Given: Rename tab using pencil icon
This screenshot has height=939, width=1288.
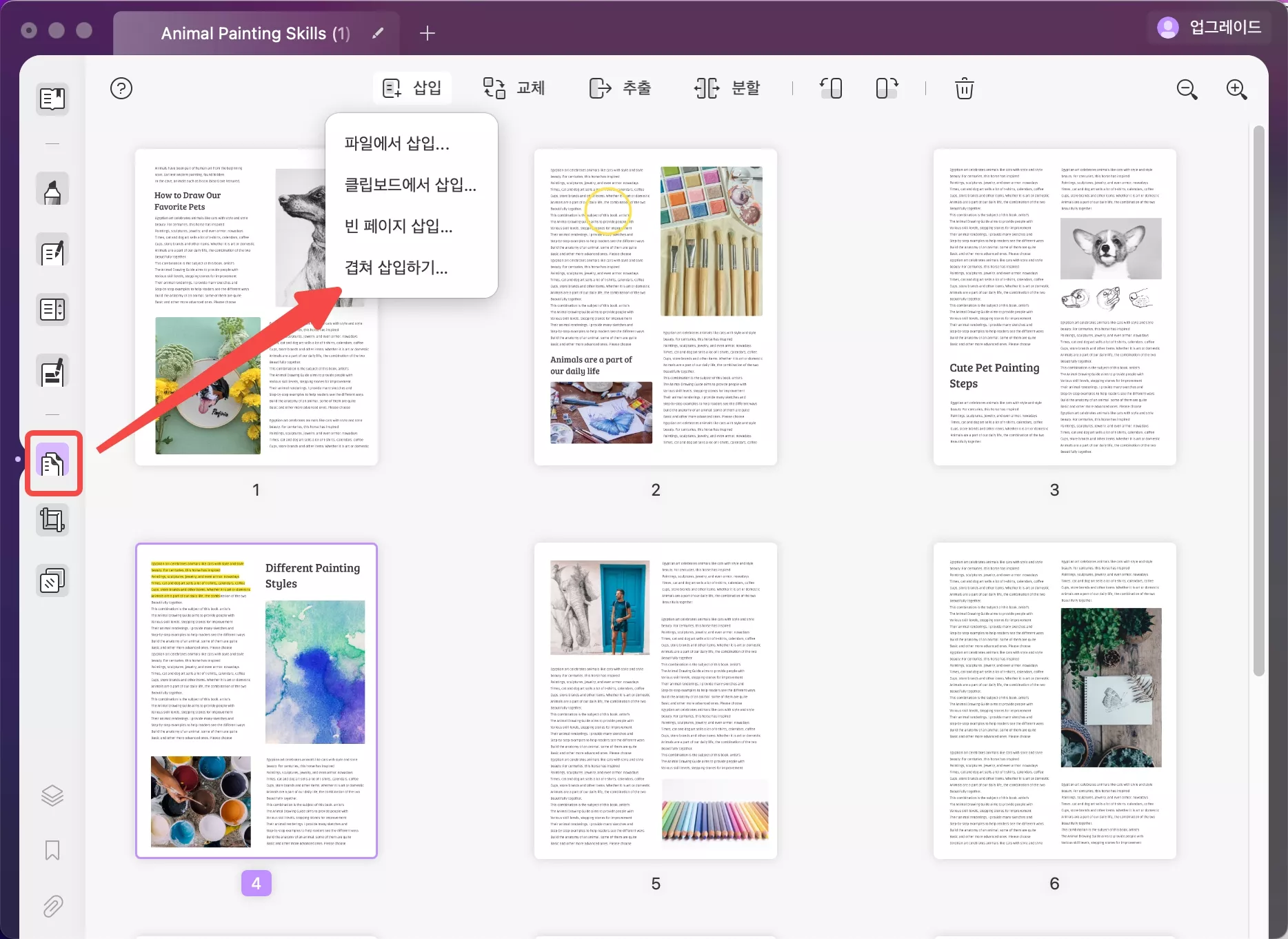Looking at the screenshot, I should (378, 33).
